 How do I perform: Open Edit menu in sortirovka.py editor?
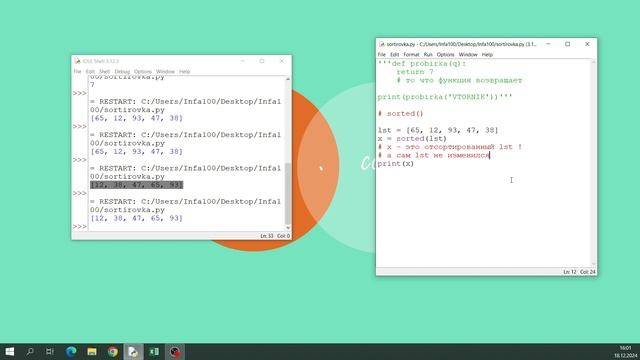394,55
